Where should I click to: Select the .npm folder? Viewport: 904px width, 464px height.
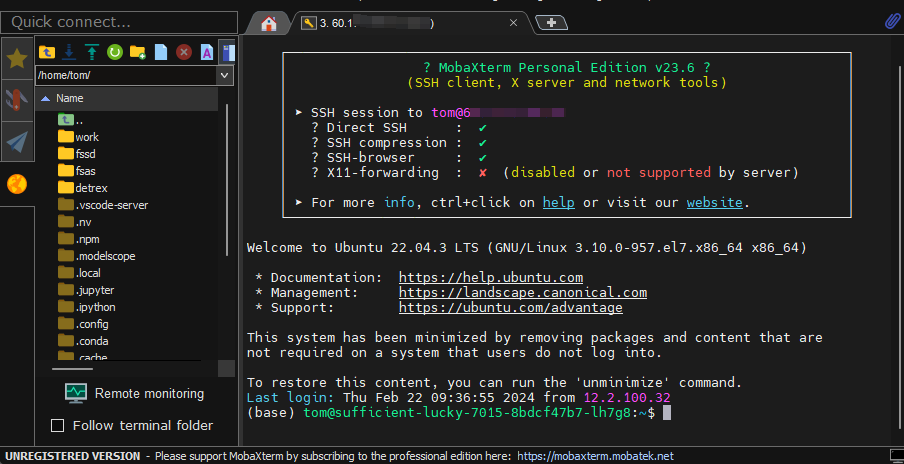click(x=79, y=239)
